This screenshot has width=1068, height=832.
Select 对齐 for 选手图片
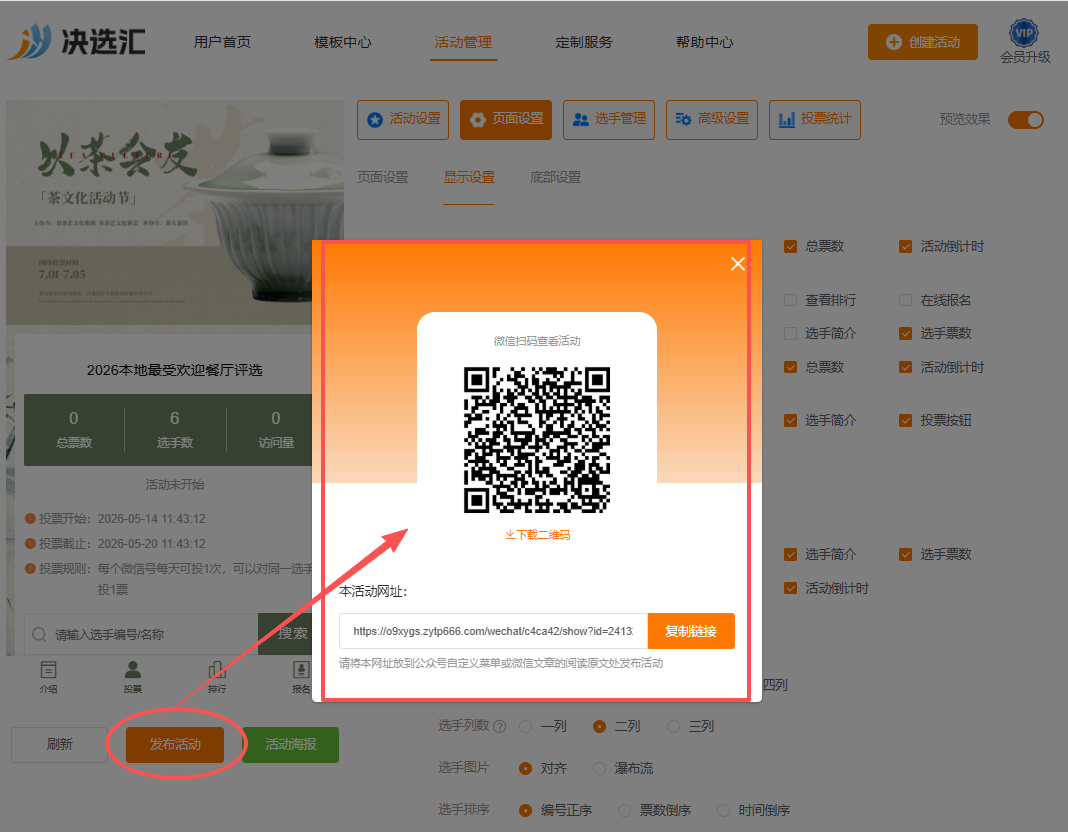(525, 769)
